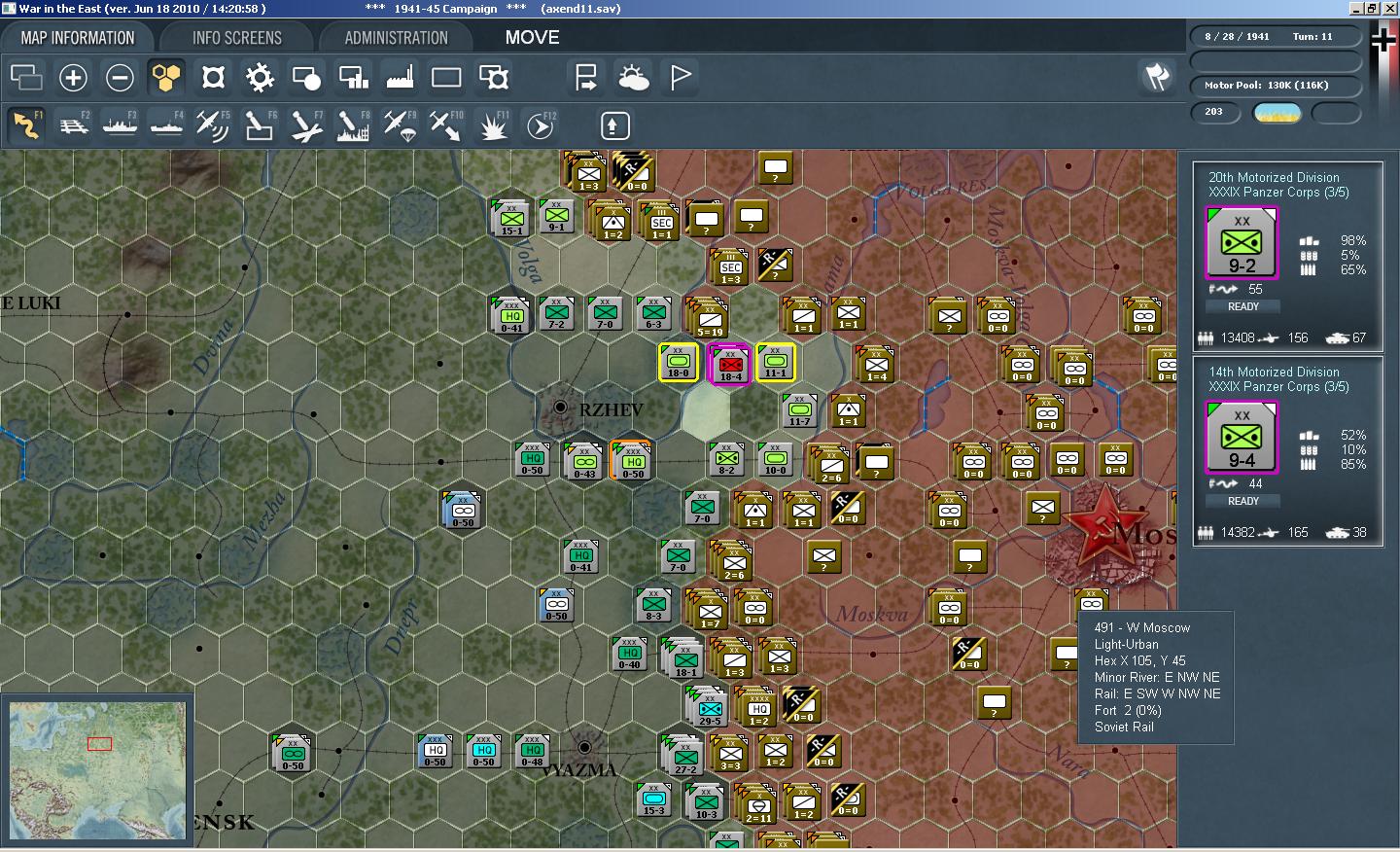Select Air Recon F5 plane icon
1400x852 pixels.
click(213, 125)
